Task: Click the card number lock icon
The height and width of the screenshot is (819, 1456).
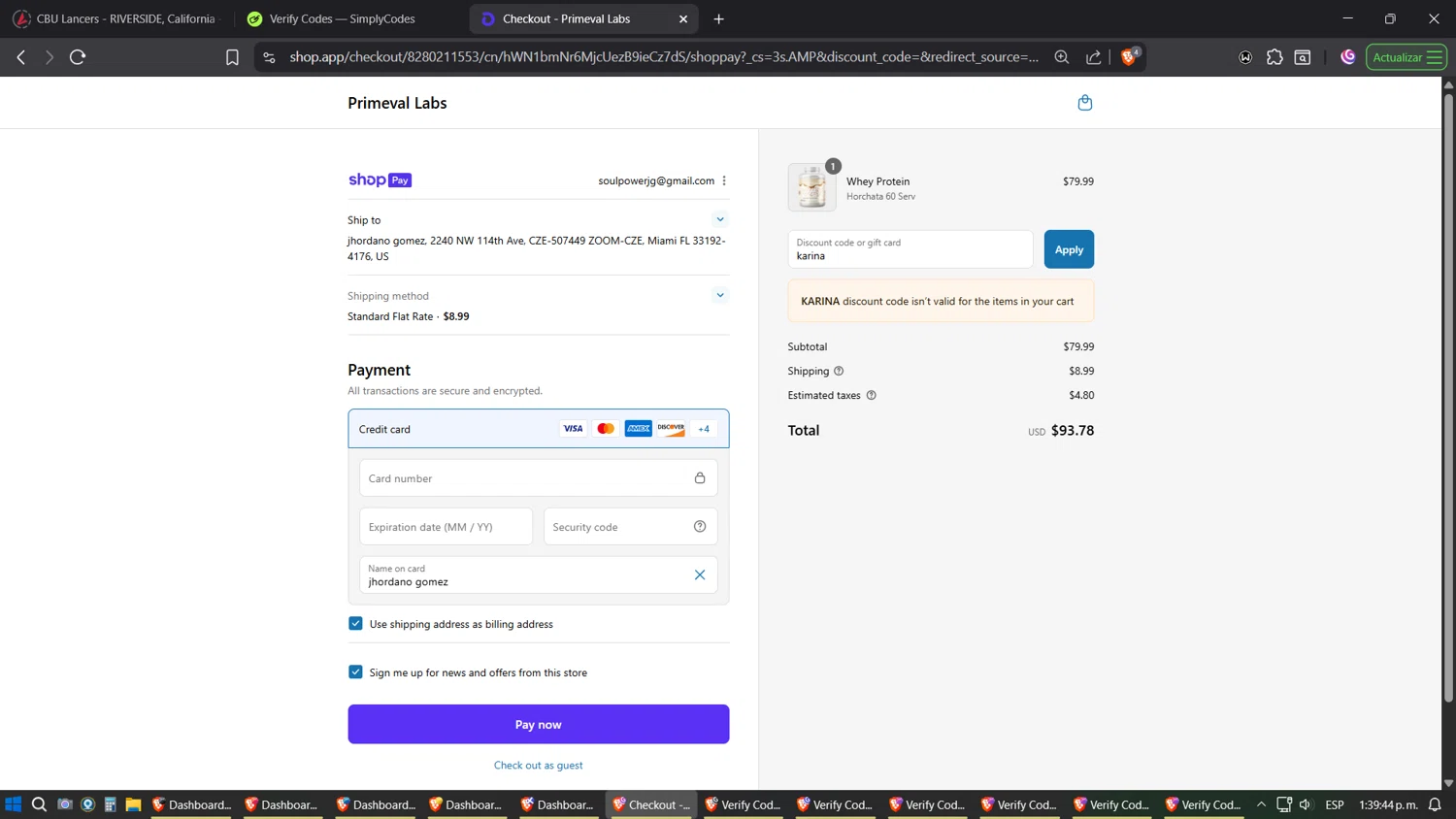Action: 700,477
